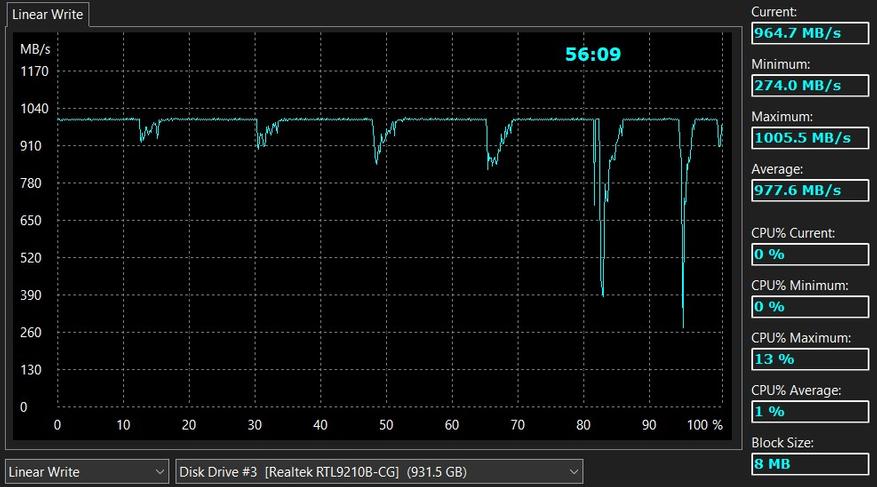Click the CPU% Maximum 13 % field
Image resolution: width=877 pixels, height=487 pixels.
coord(810,360)
